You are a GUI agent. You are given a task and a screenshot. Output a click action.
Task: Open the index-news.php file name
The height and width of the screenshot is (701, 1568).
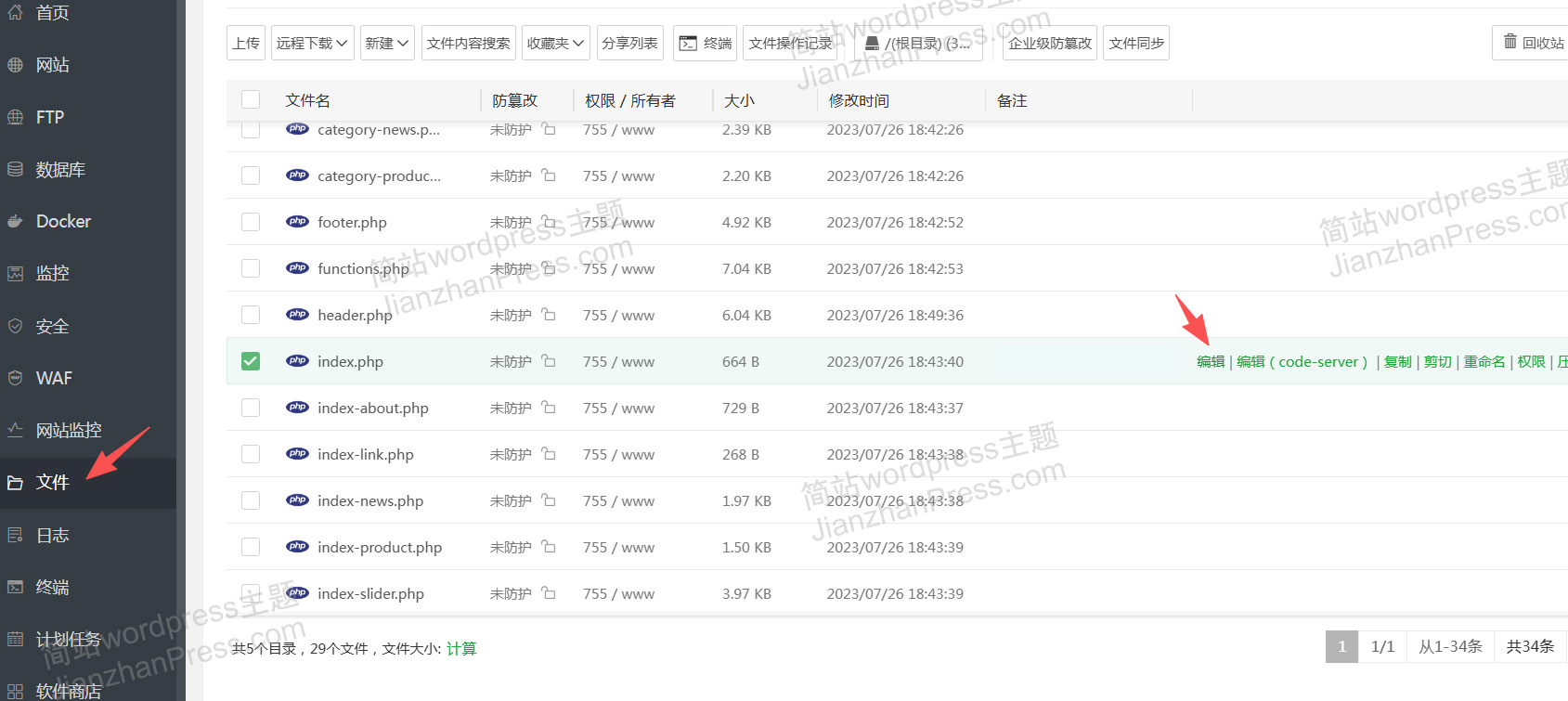point(370,501)
